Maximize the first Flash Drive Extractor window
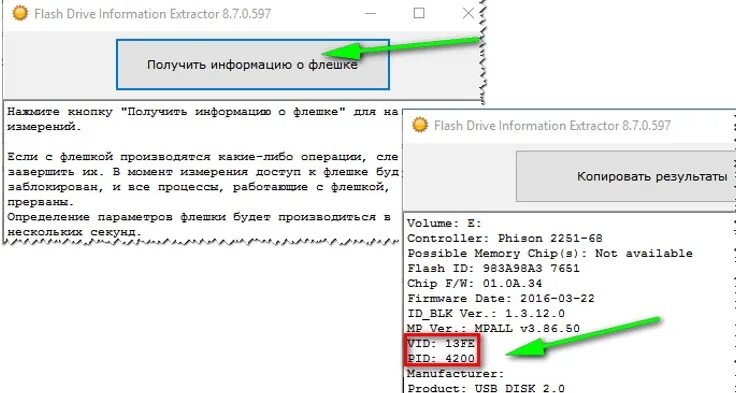The image size is (736, 393). coord(419,14)
